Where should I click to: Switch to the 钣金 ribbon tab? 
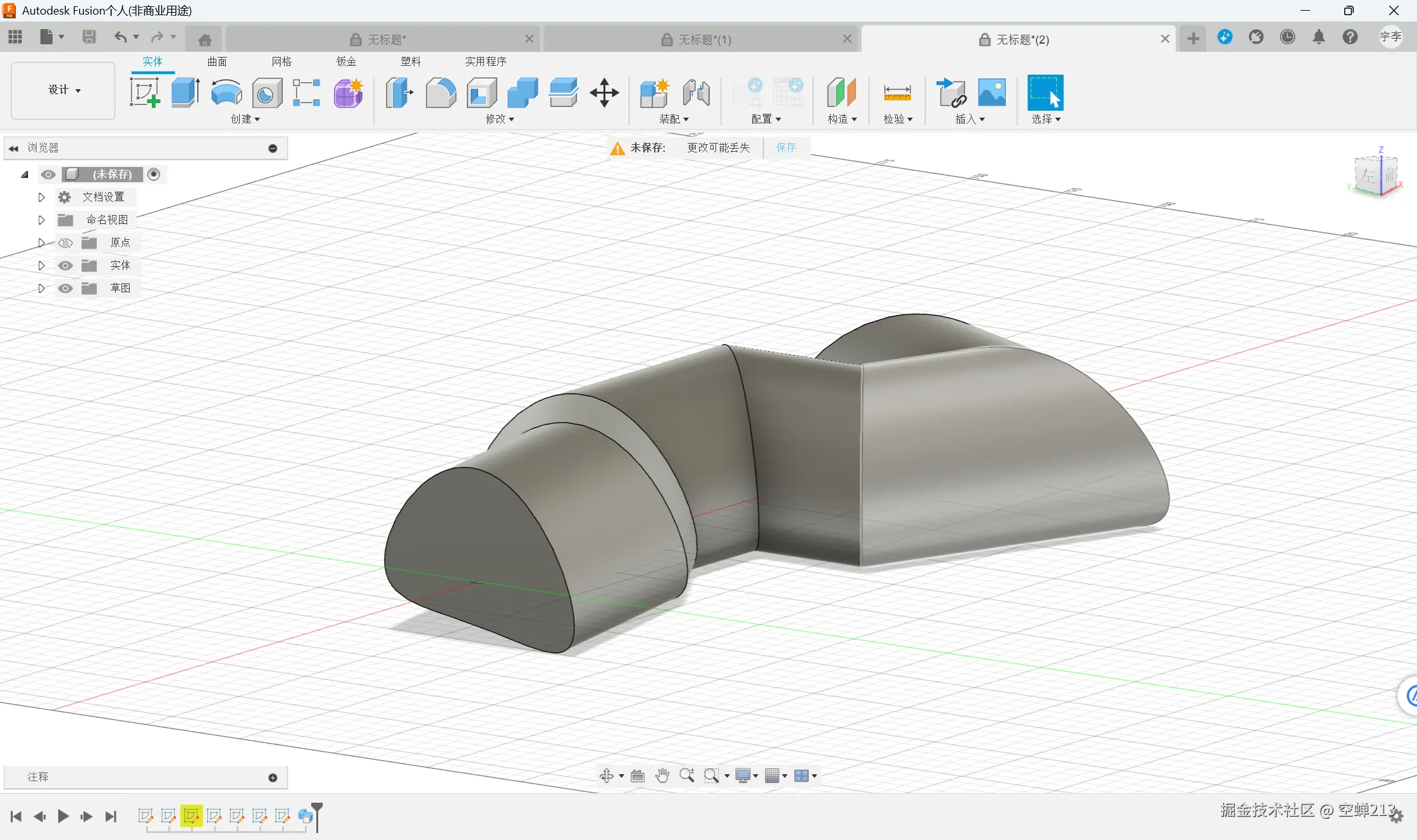coord(346,61)
